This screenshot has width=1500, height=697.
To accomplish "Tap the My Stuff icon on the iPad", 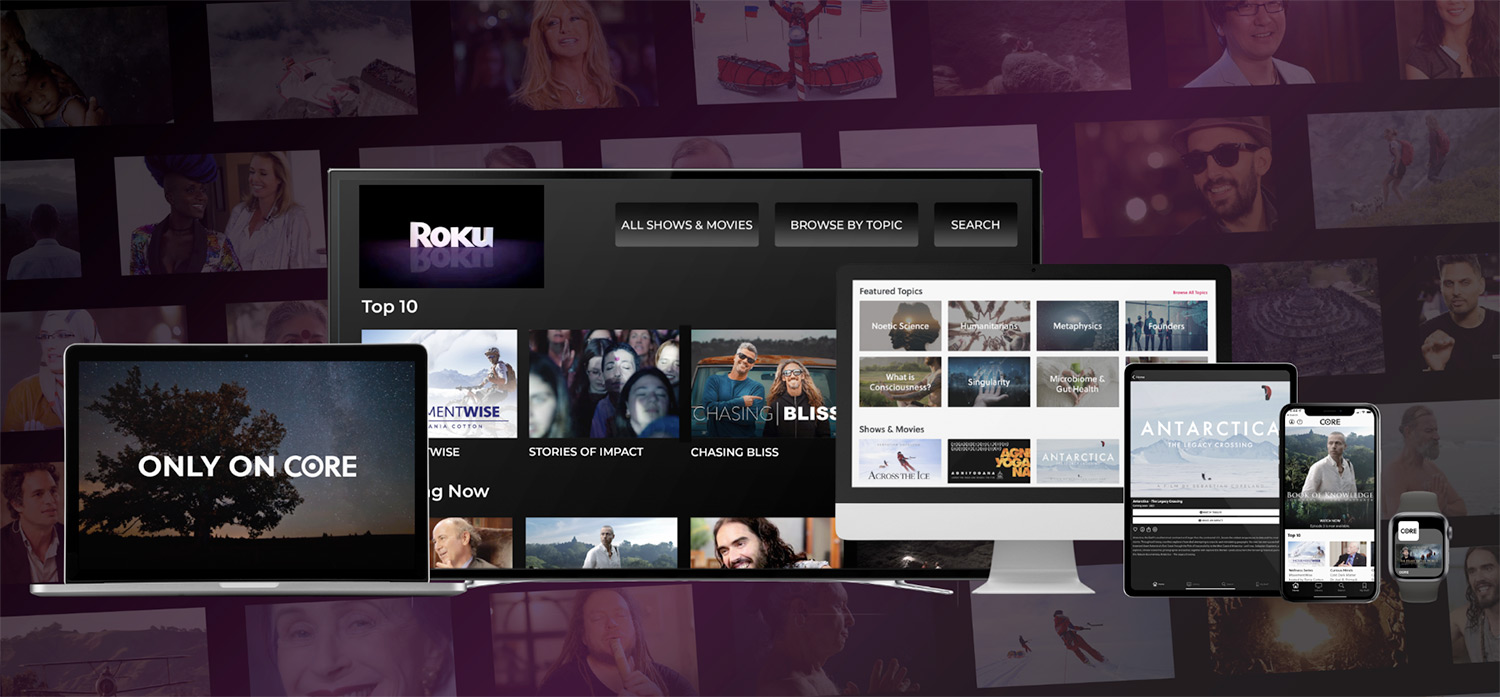I will pos(1257,583).
